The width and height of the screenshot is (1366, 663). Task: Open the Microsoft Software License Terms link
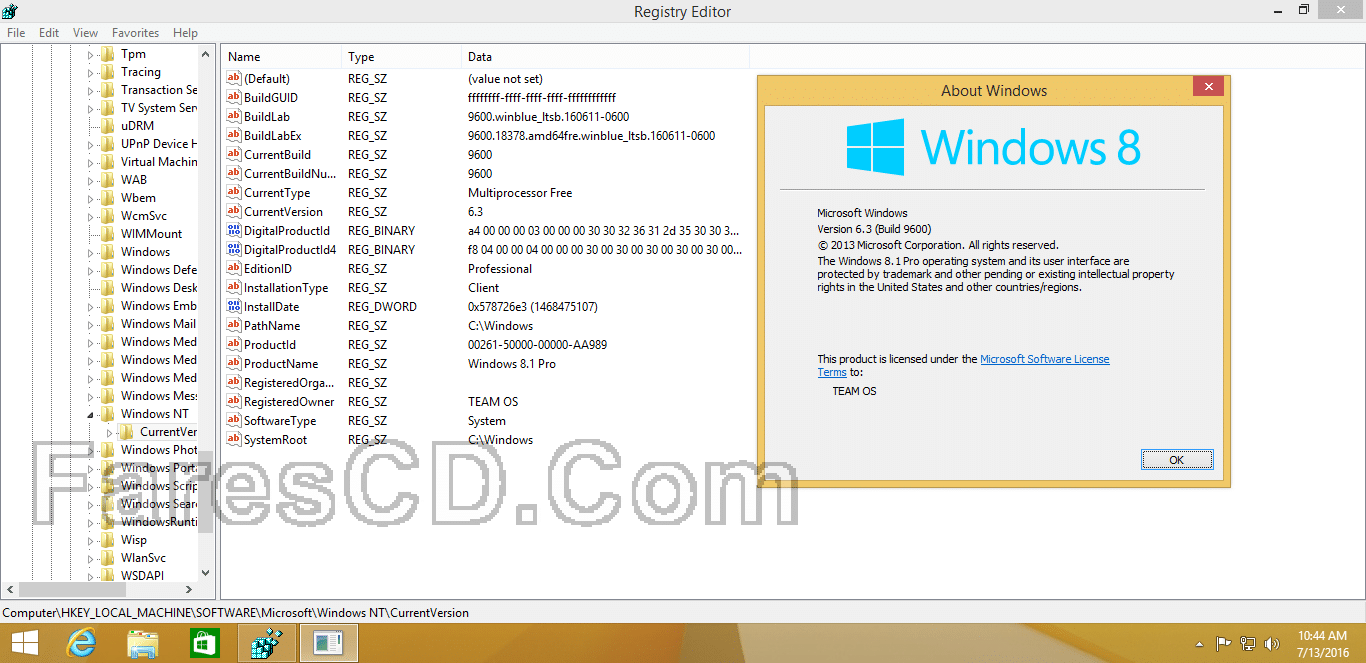[1044, 360]
